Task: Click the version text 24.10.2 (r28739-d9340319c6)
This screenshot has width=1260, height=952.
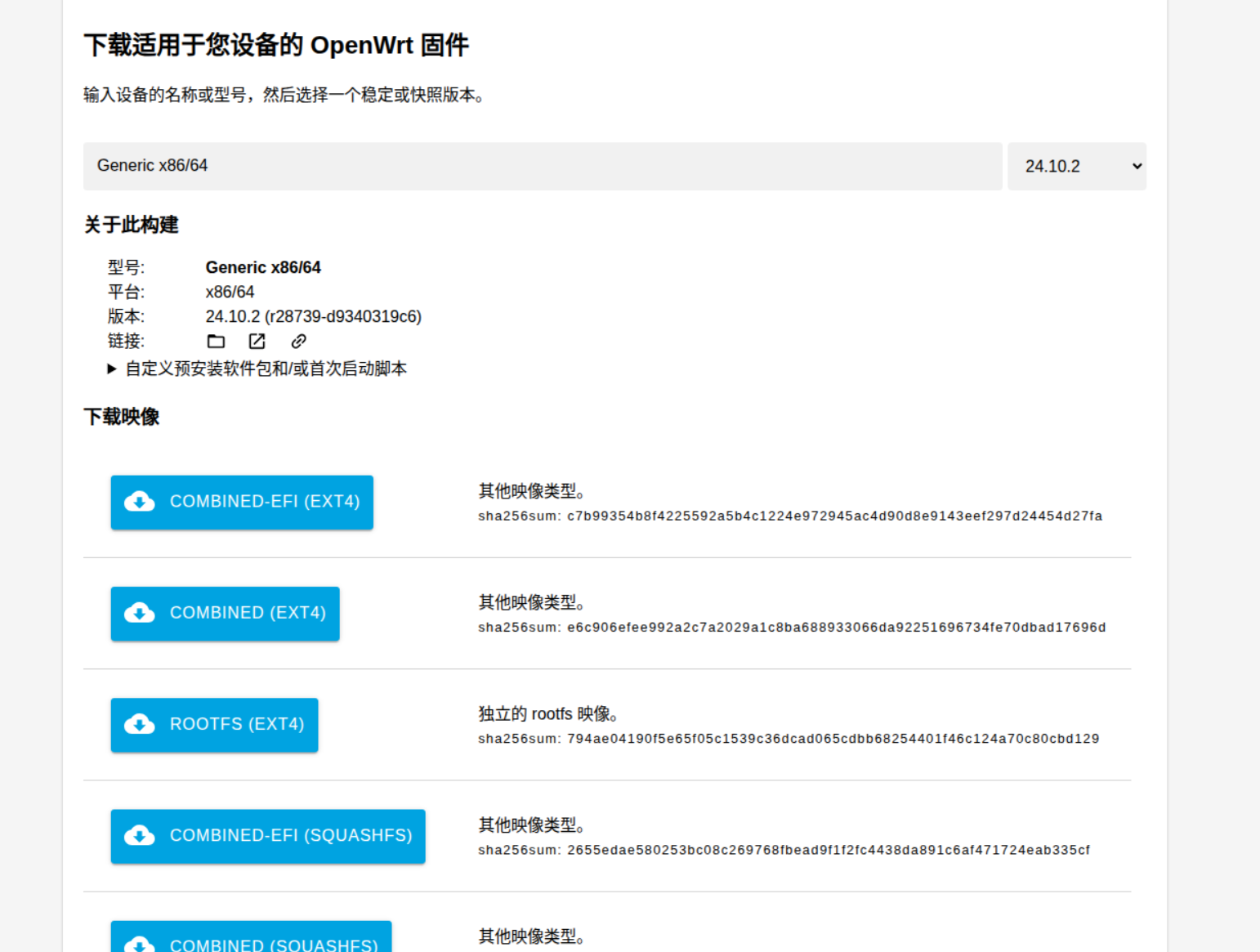Action: [313, 317]
